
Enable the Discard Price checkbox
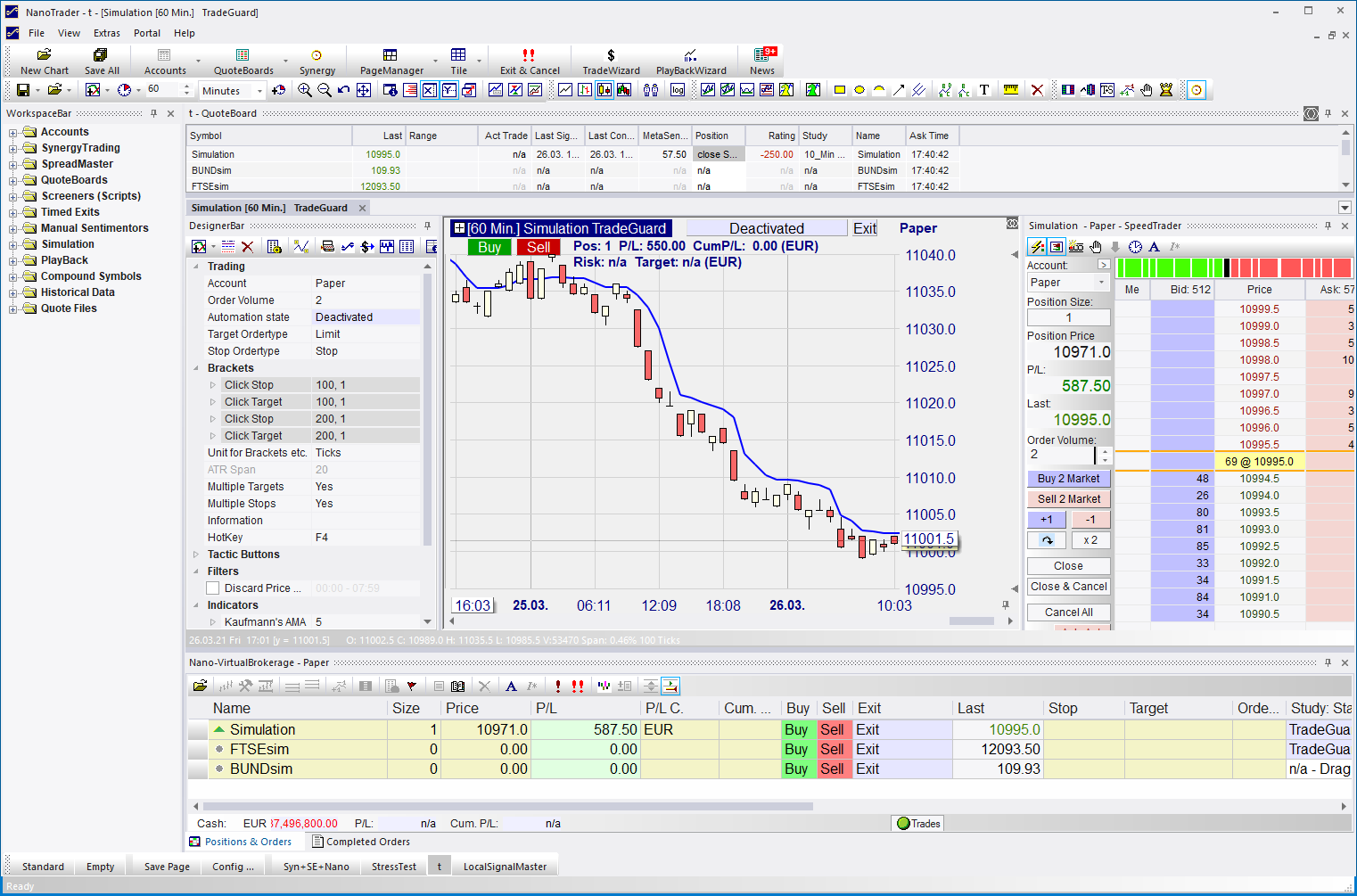(x=213, y=588)
